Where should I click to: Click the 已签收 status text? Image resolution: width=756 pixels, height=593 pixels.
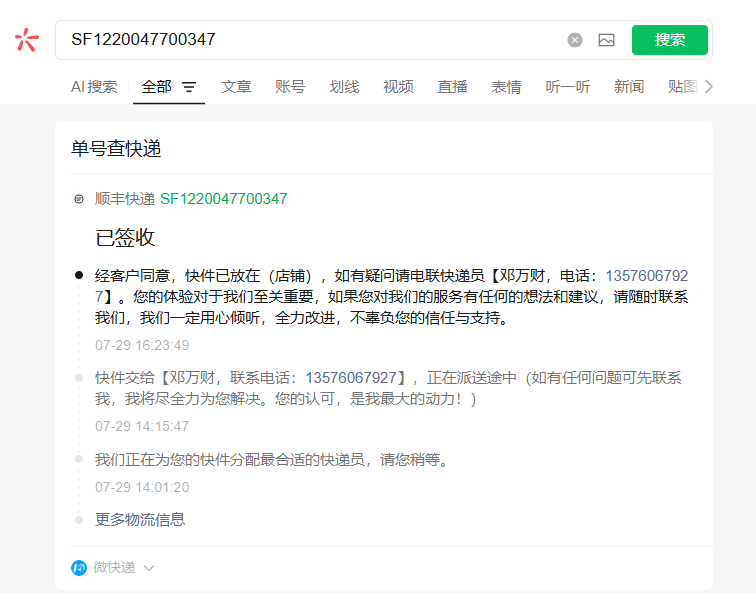(x=125, y=238)
